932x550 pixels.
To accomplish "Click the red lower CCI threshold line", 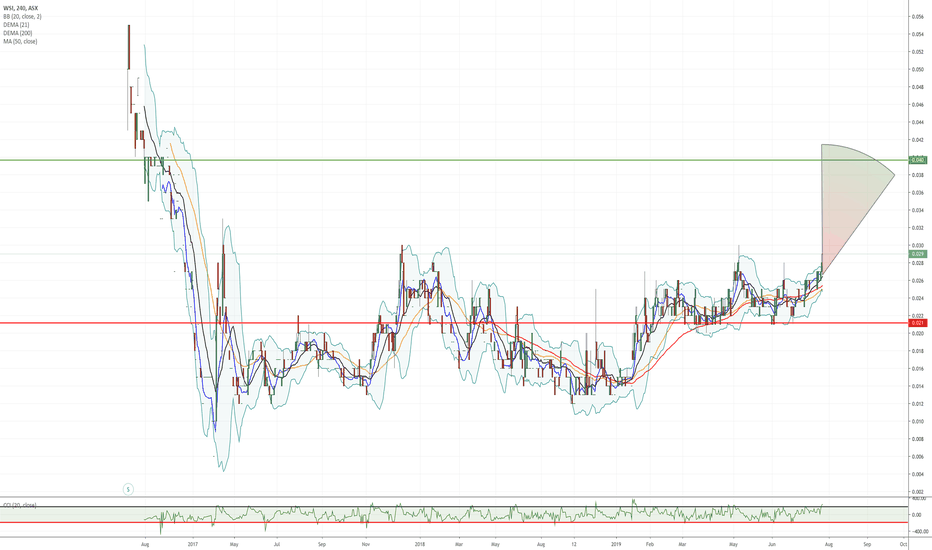I will click(x=454, y=523).
